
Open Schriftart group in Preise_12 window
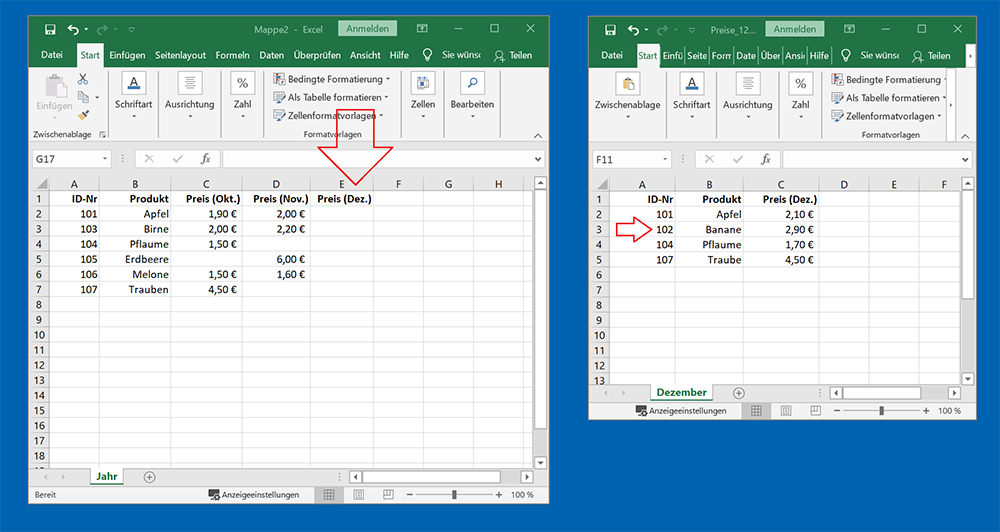point(691,95)
